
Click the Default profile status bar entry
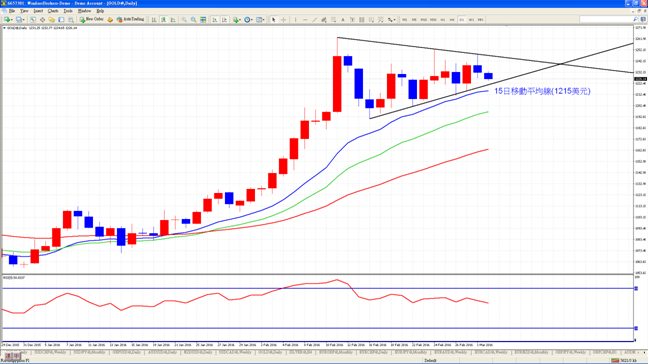[x=430, y=361]
